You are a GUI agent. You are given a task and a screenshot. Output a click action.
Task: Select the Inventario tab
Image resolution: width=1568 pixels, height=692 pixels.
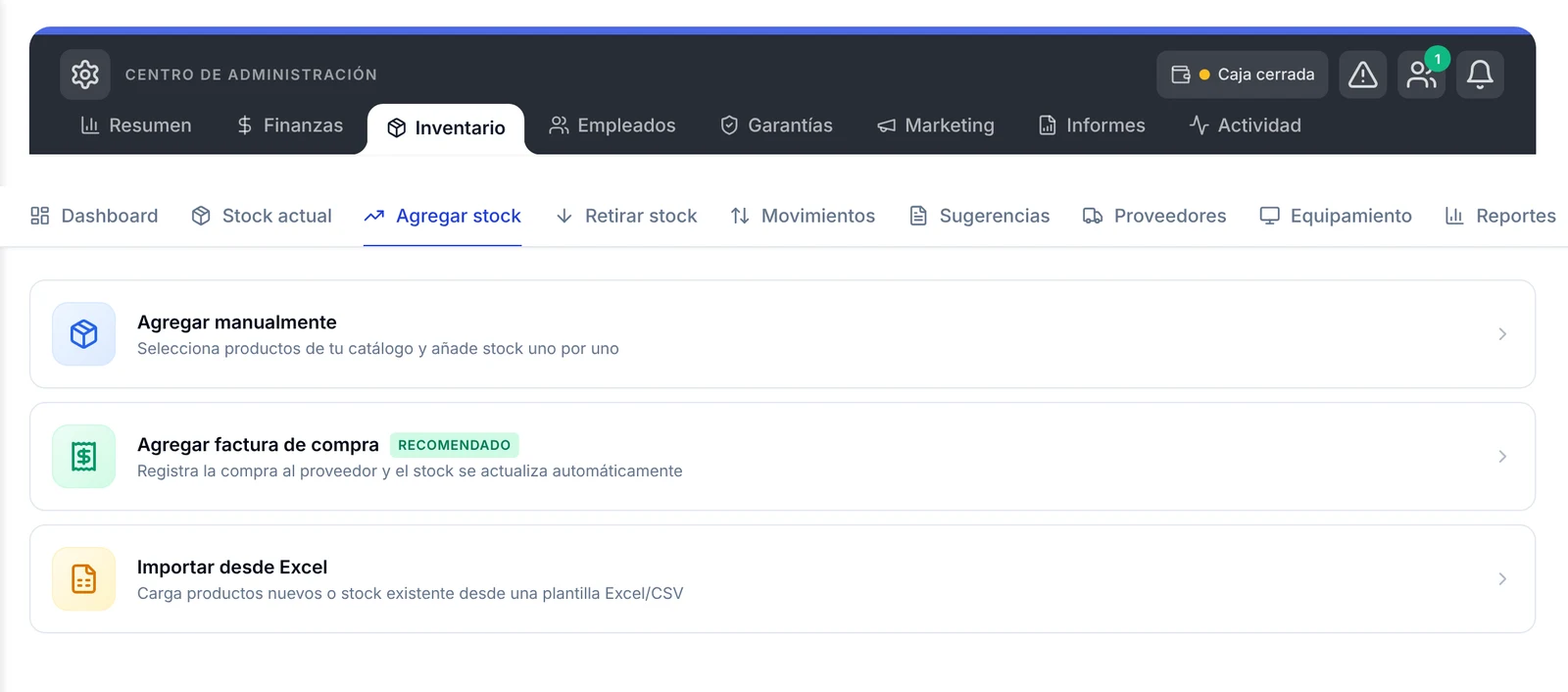pyautogui.click(x=446, y=128)
